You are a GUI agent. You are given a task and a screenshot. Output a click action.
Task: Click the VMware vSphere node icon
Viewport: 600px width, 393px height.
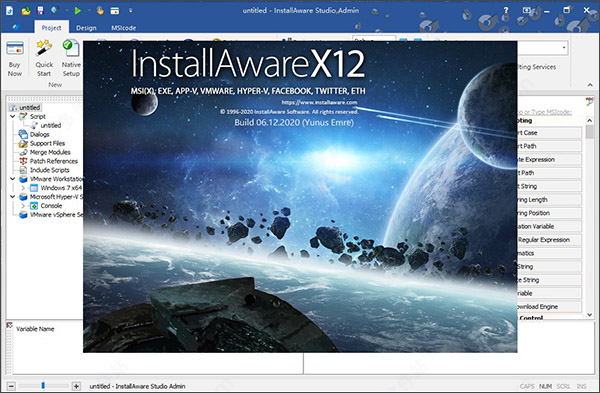[23, 215]
